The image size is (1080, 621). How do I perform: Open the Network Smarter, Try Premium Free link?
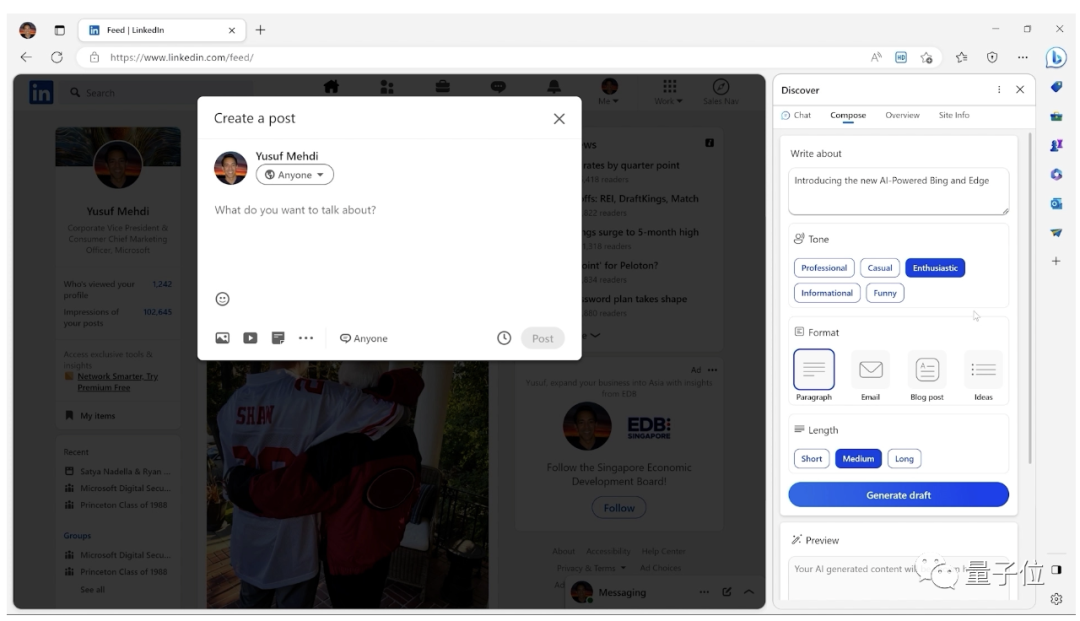(118, 382)
